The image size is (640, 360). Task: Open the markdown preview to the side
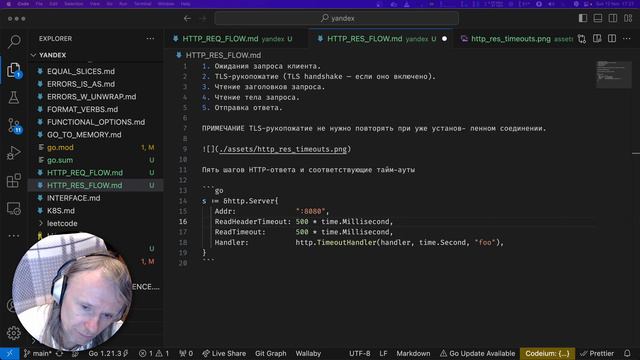[x=597, y=38]
